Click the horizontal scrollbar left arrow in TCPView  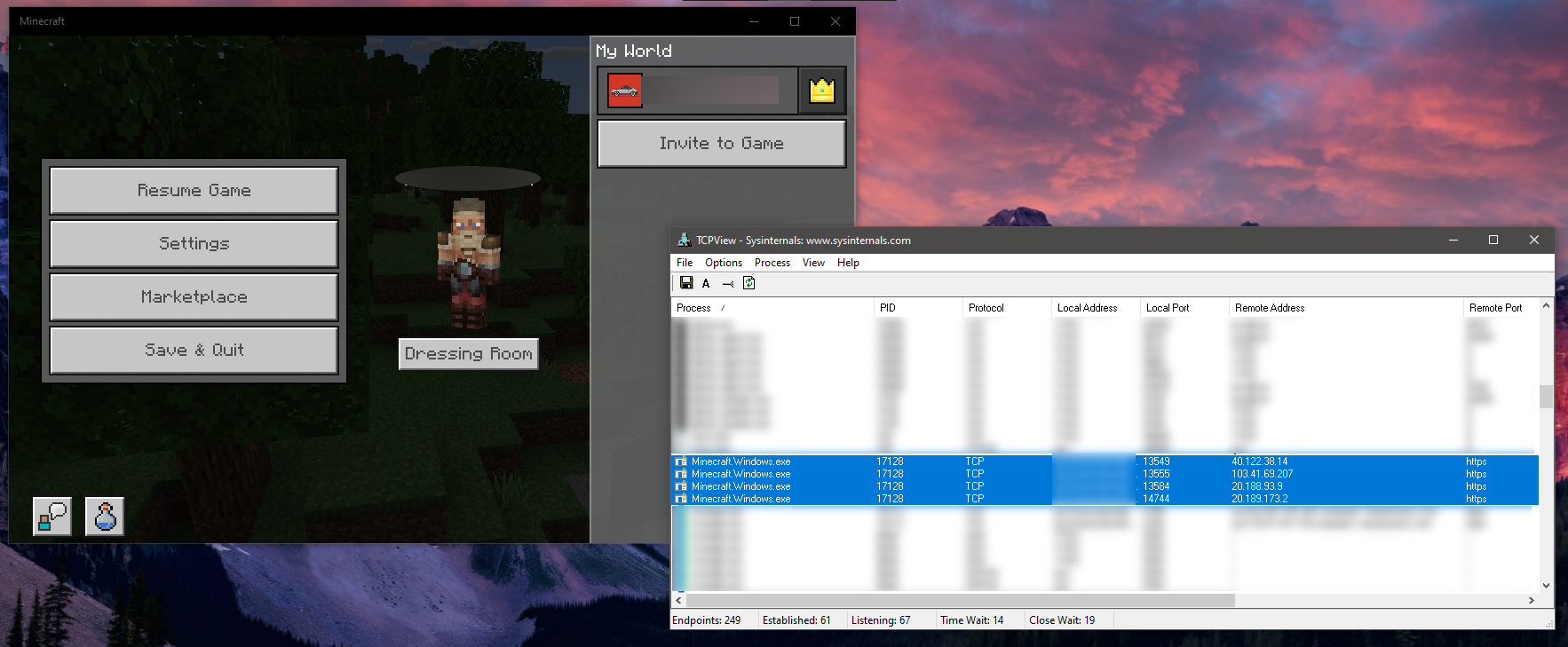click(679, 601)
